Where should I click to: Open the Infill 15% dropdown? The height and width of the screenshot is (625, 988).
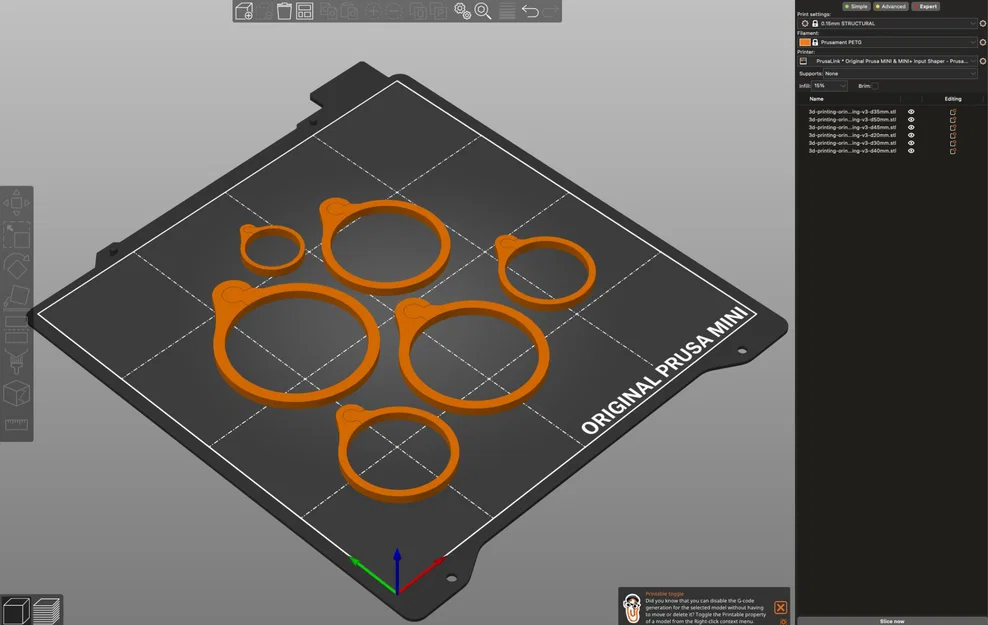tap(829, 86)
